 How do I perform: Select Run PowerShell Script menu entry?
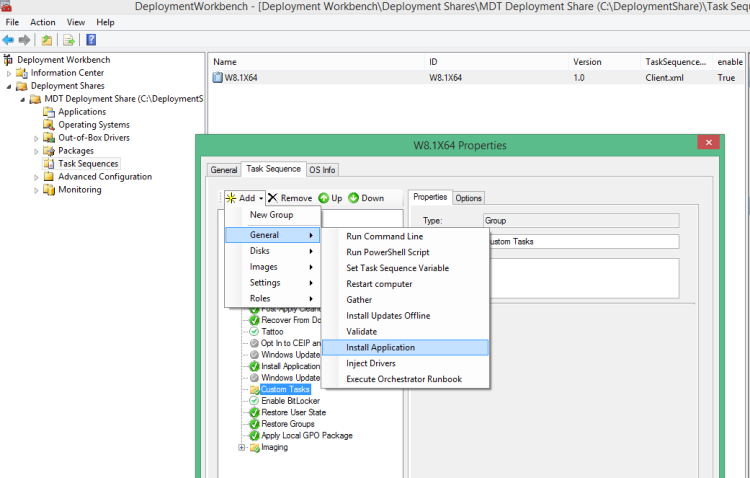click(x=388, y=252)
